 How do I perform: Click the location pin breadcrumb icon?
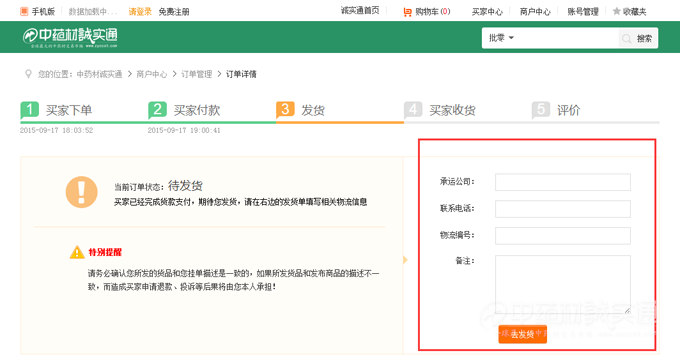tap(28, 74)
